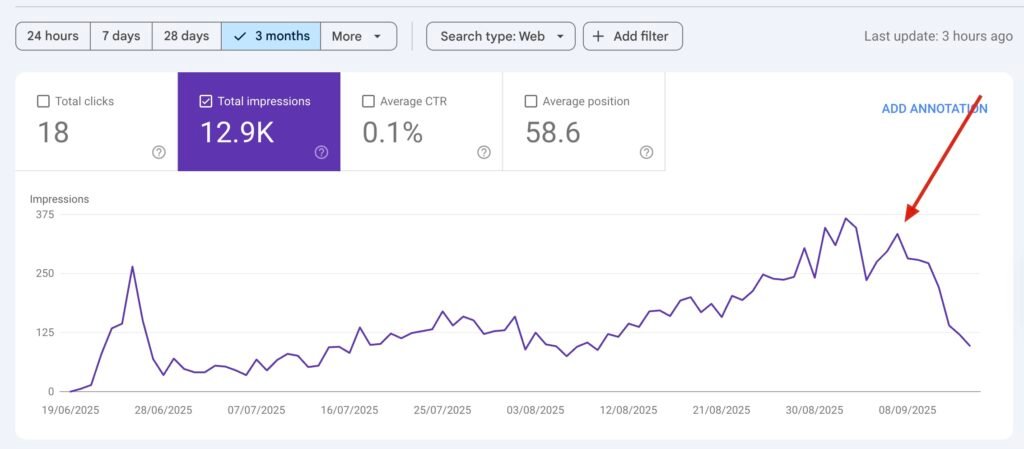
Task: Click the checkmark icon beside 3 months
Action: [x=239, y=37]
